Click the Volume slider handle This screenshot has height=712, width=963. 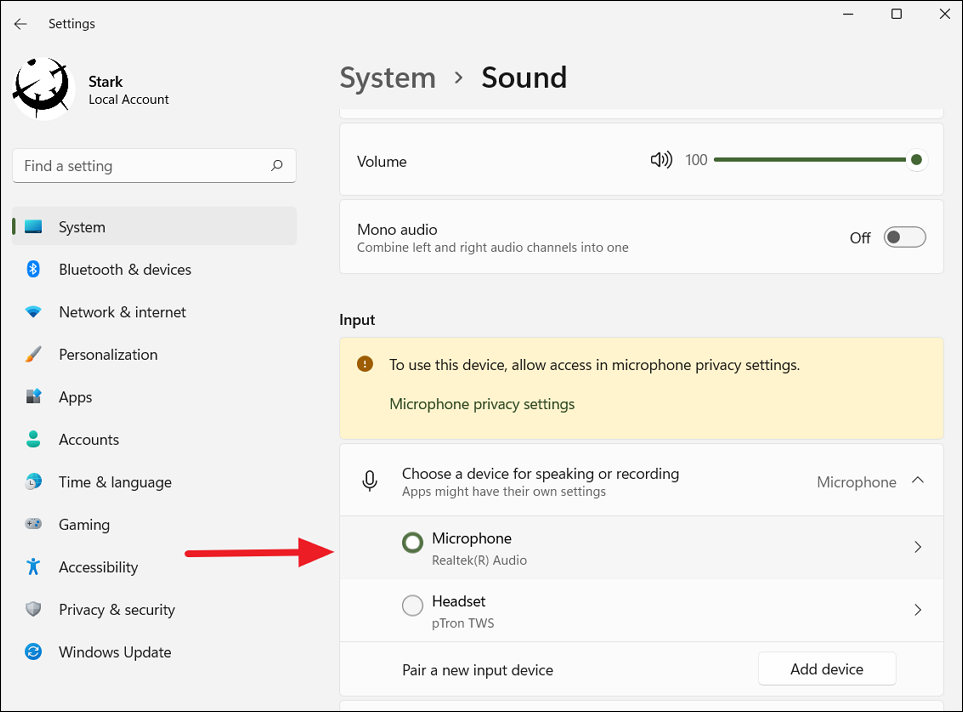coord(915,160)
